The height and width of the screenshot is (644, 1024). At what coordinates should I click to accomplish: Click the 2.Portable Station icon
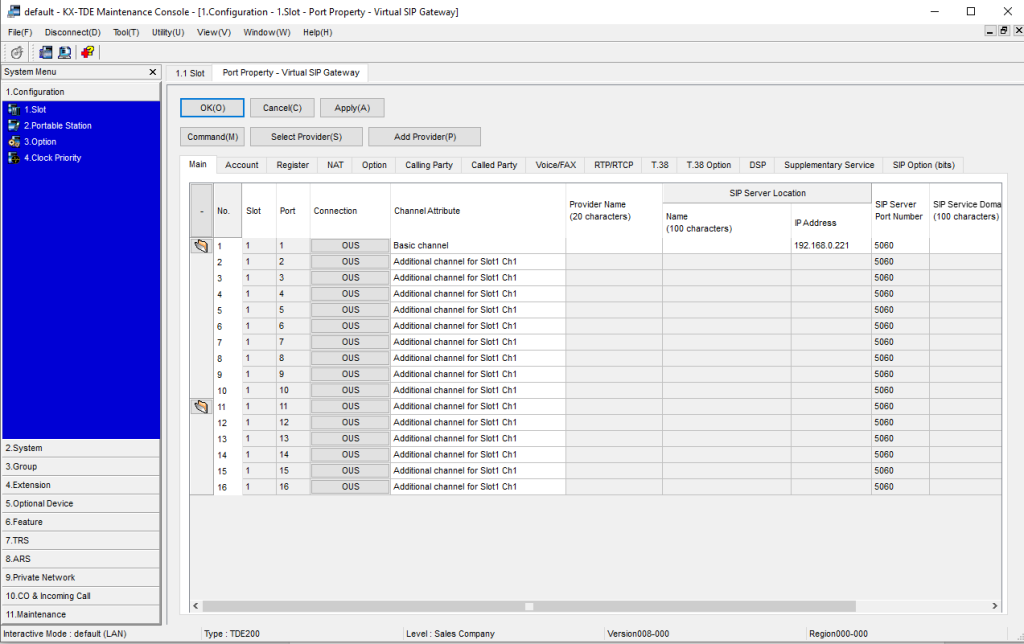[14, 125]
